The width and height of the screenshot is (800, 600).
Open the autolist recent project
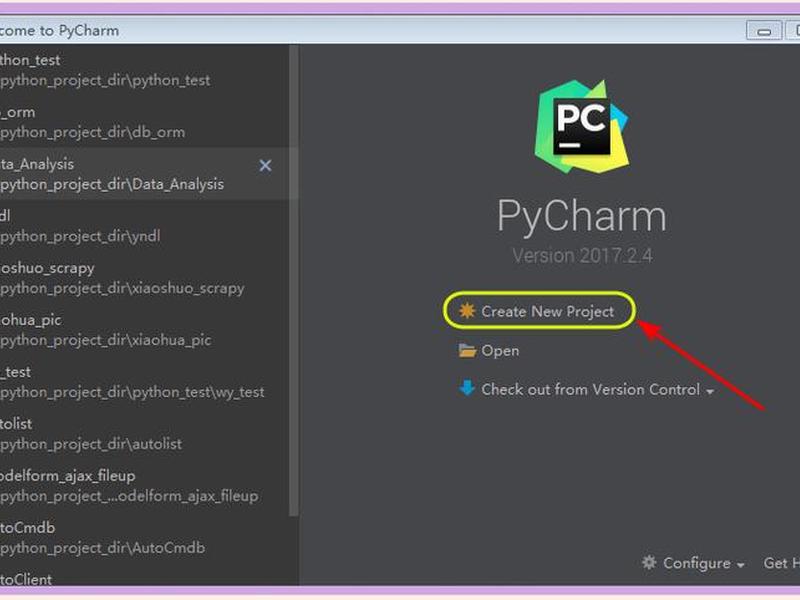(144, 434)
